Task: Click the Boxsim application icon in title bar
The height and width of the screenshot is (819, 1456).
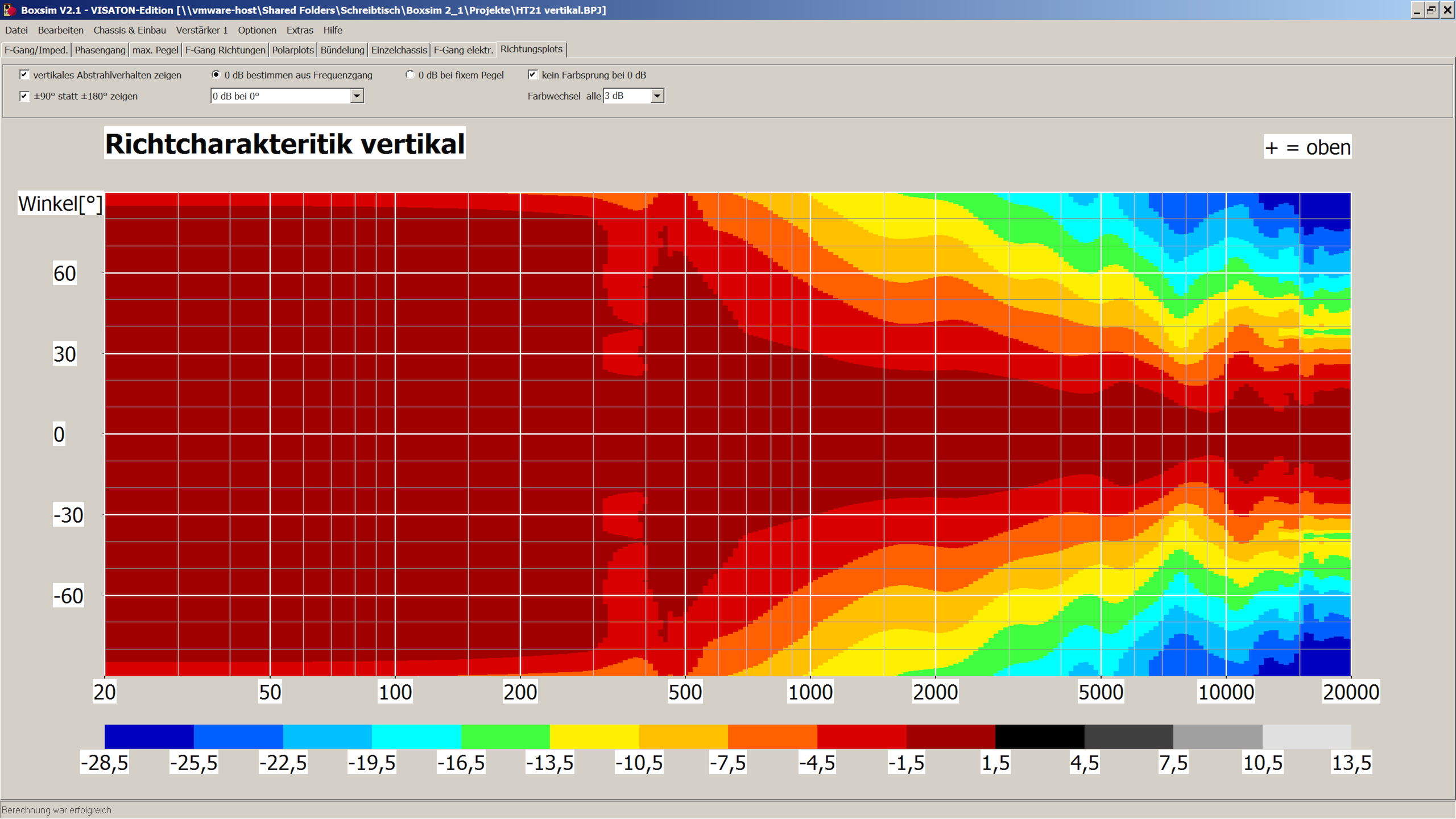Action: [x=9, y=10]
